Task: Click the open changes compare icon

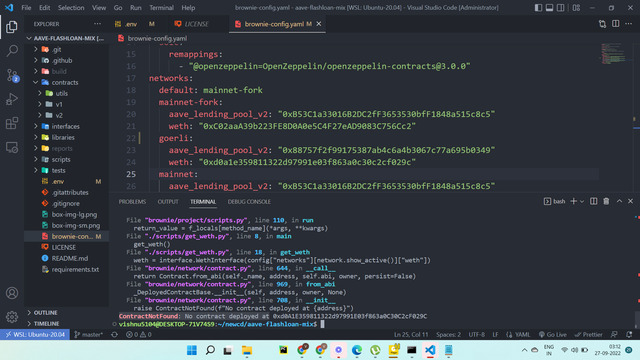Action: pyautogui.click(x=602, y=24)
